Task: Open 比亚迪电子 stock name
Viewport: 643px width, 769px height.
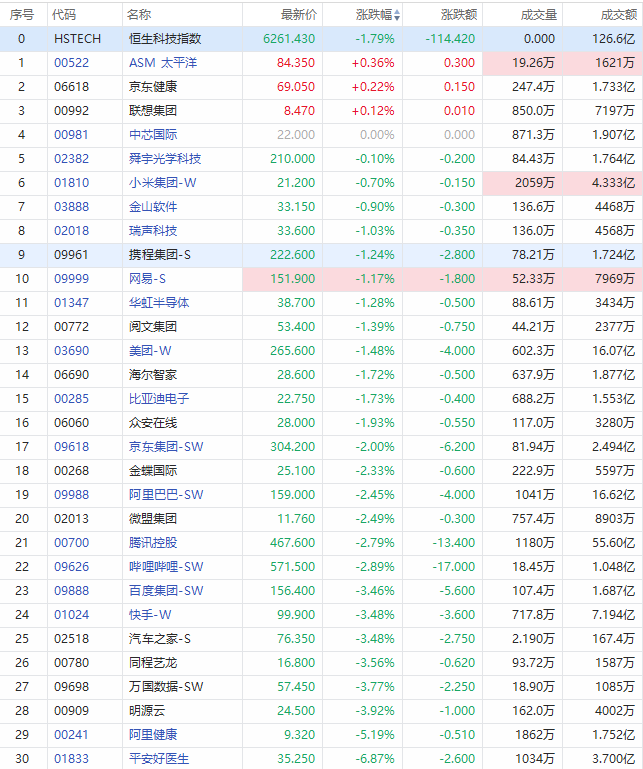Action: [x=159, y=399]
